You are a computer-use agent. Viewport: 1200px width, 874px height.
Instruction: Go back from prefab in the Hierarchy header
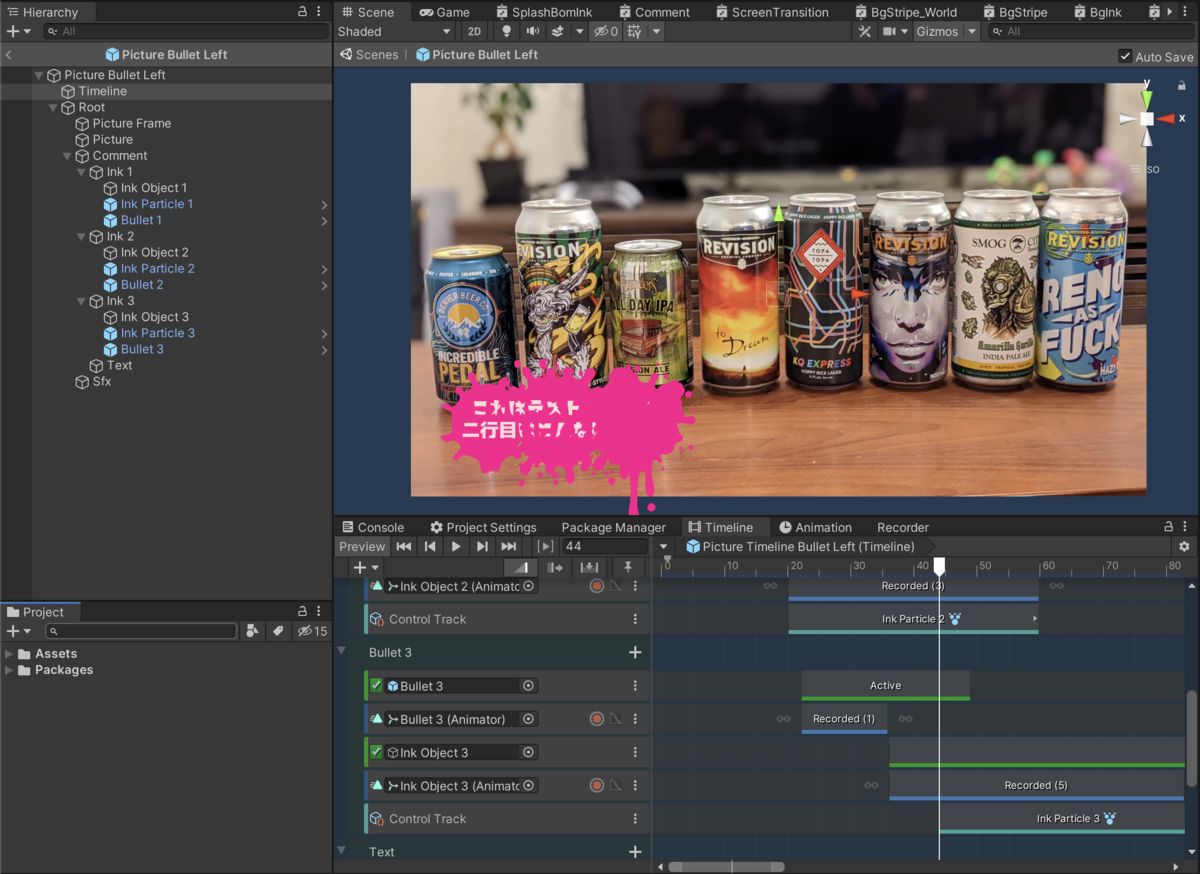tap(9, 55)
